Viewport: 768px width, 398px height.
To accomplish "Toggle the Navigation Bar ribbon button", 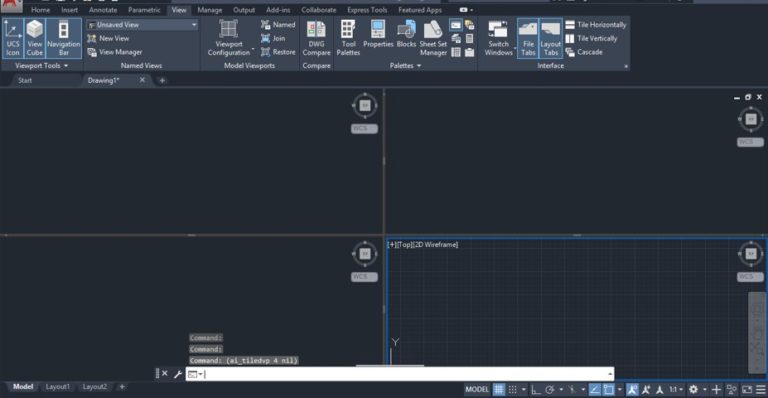I will 64,38.
